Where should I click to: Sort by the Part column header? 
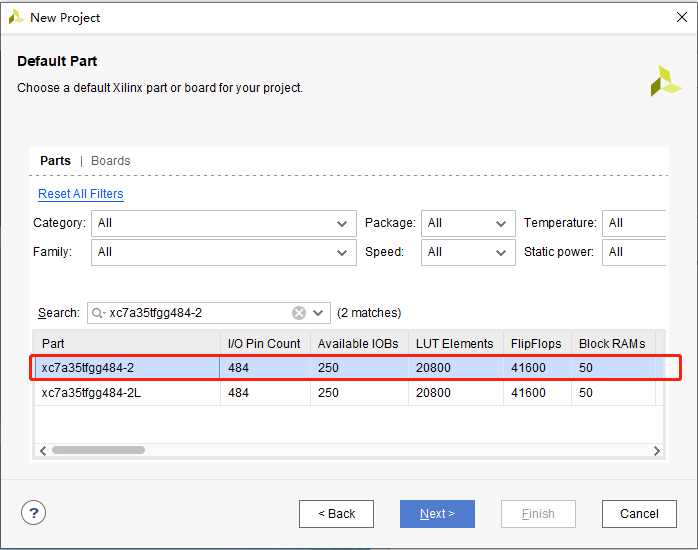127,344
